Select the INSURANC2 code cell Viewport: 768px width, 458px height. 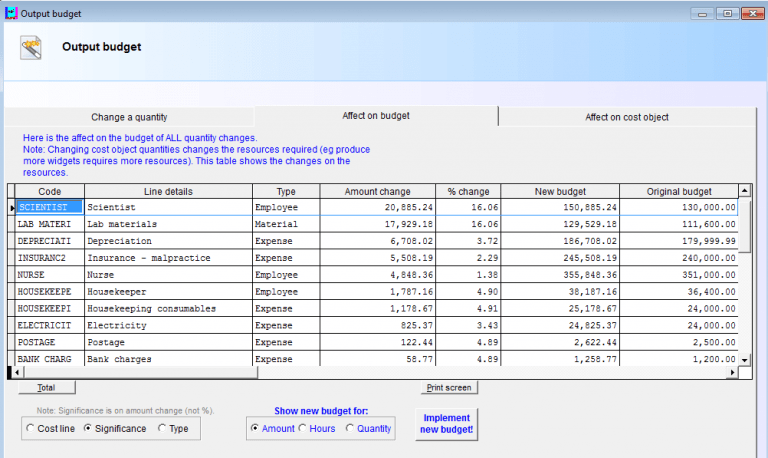[x=49, y=258]
